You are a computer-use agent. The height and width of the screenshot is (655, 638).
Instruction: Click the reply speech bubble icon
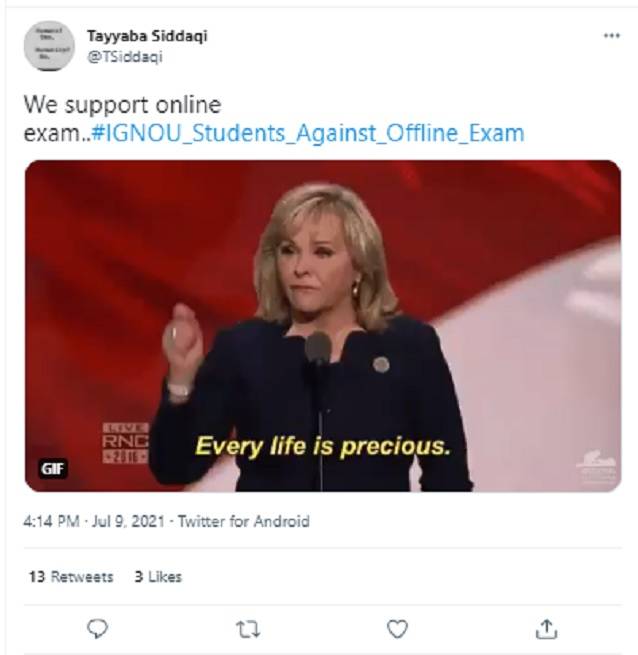97,628
